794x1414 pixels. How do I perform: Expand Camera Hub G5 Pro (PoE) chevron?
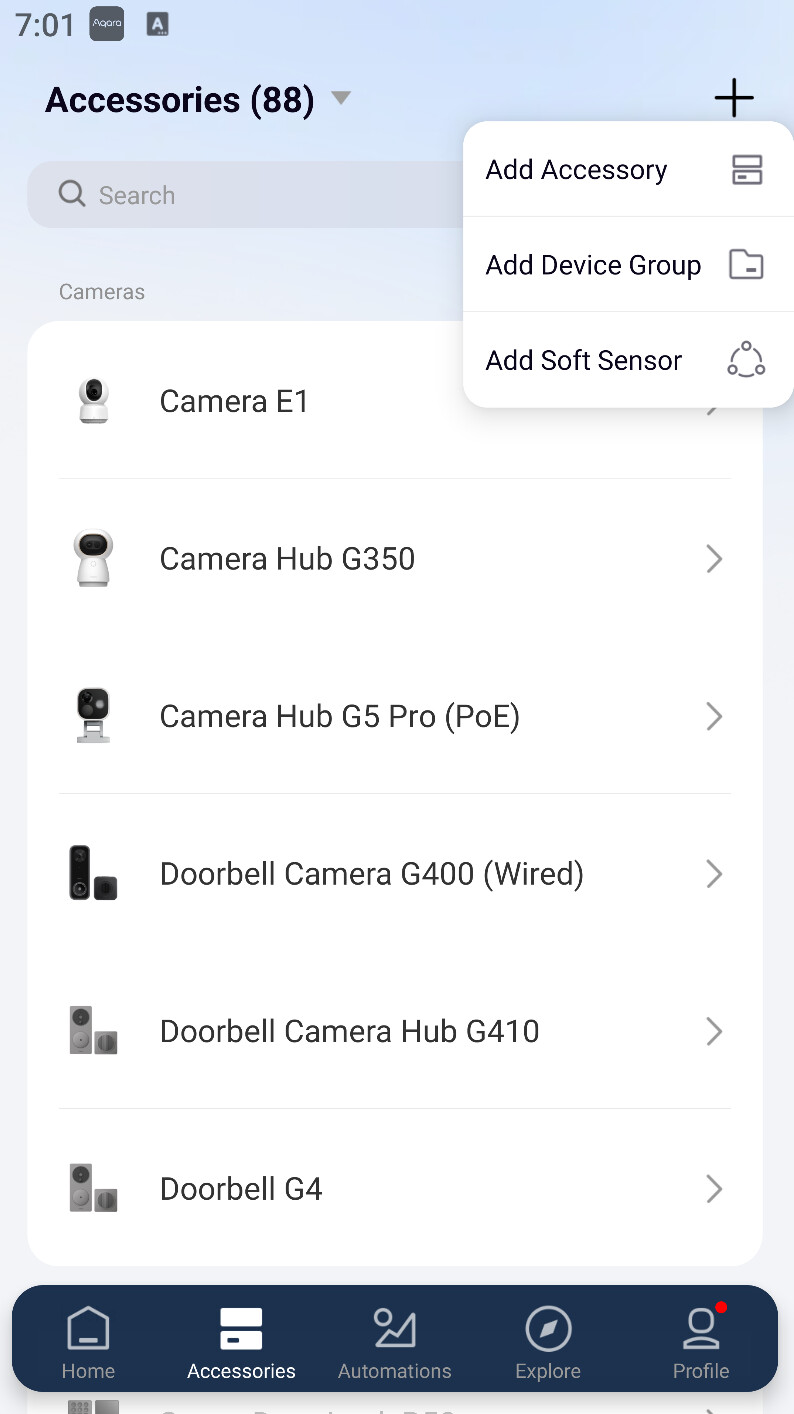coord(713,716)
